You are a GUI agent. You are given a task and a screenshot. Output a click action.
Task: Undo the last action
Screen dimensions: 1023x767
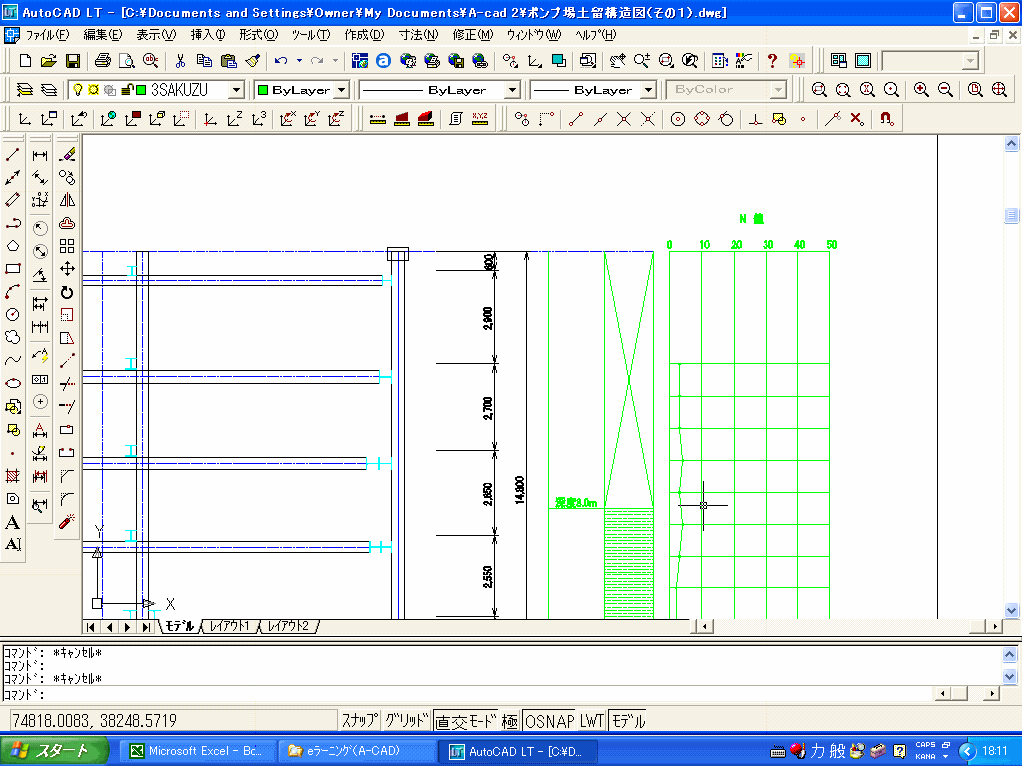pyautogui.click(x=281, y=61)
